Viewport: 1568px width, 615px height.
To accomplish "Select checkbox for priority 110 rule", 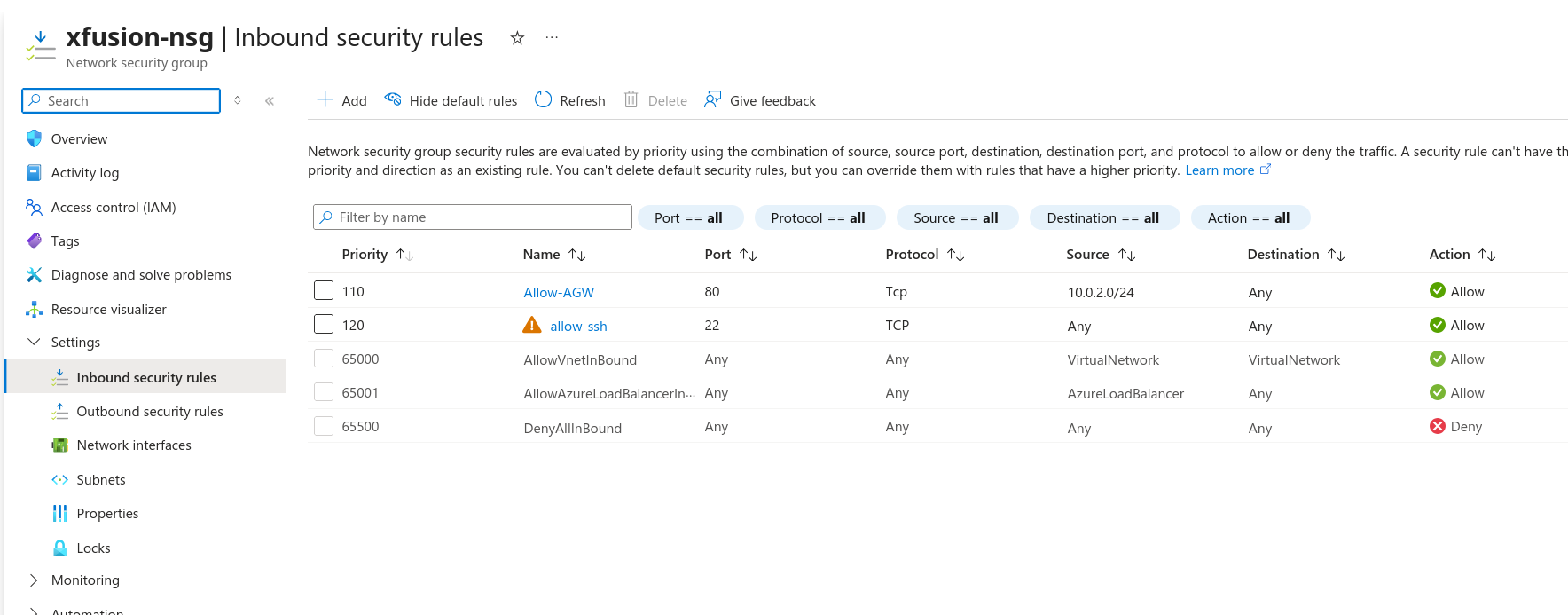I will [x=324, y=291].
